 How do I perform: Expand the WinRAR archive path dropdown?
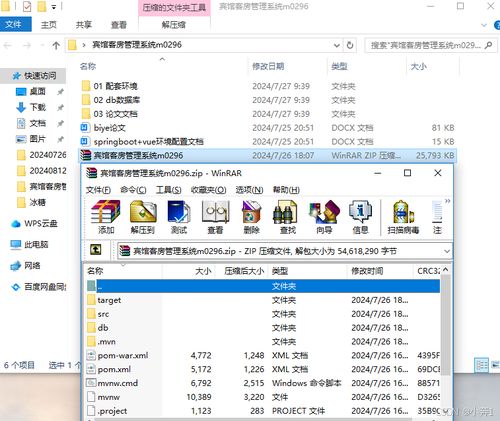point(447,251)
